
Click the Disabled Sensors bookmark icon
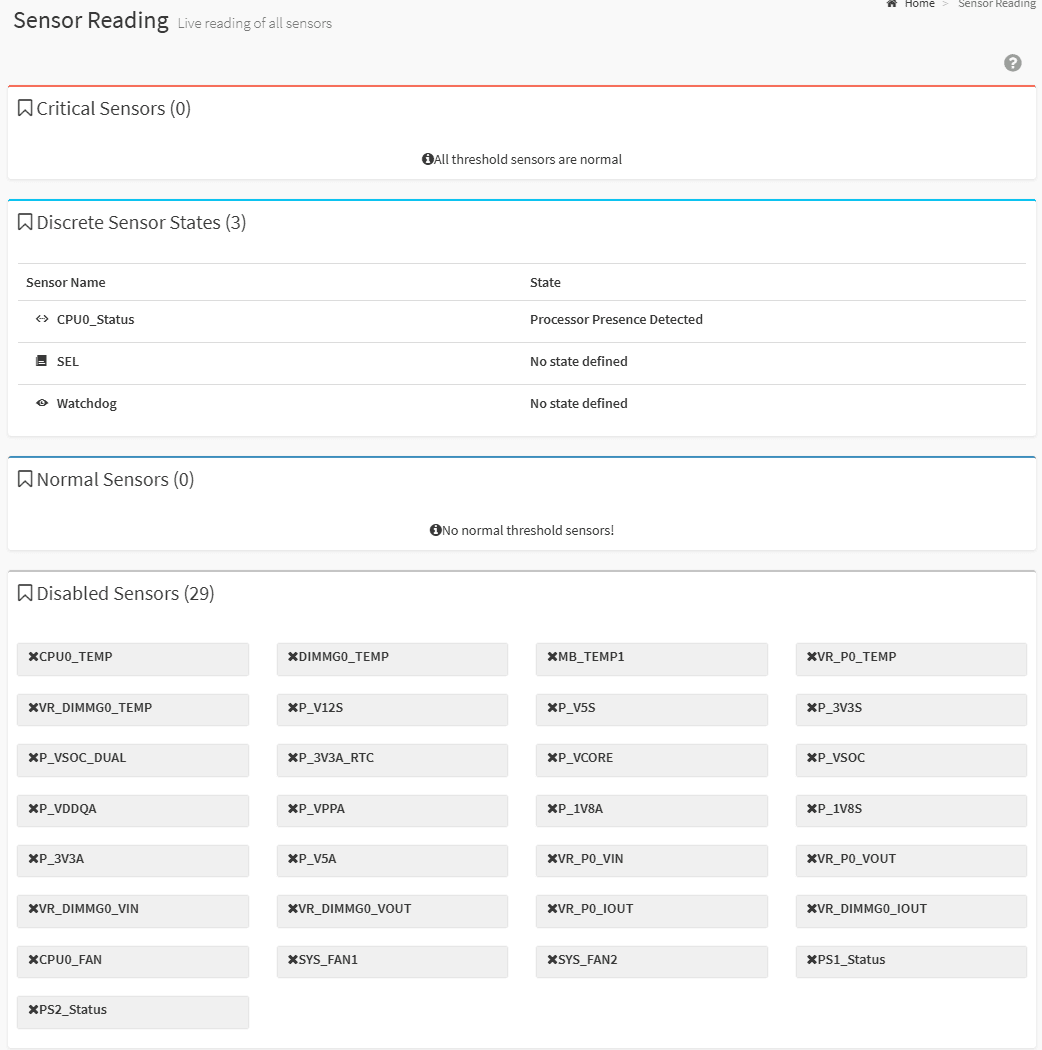pyautogui.click(x=25, y=593)
